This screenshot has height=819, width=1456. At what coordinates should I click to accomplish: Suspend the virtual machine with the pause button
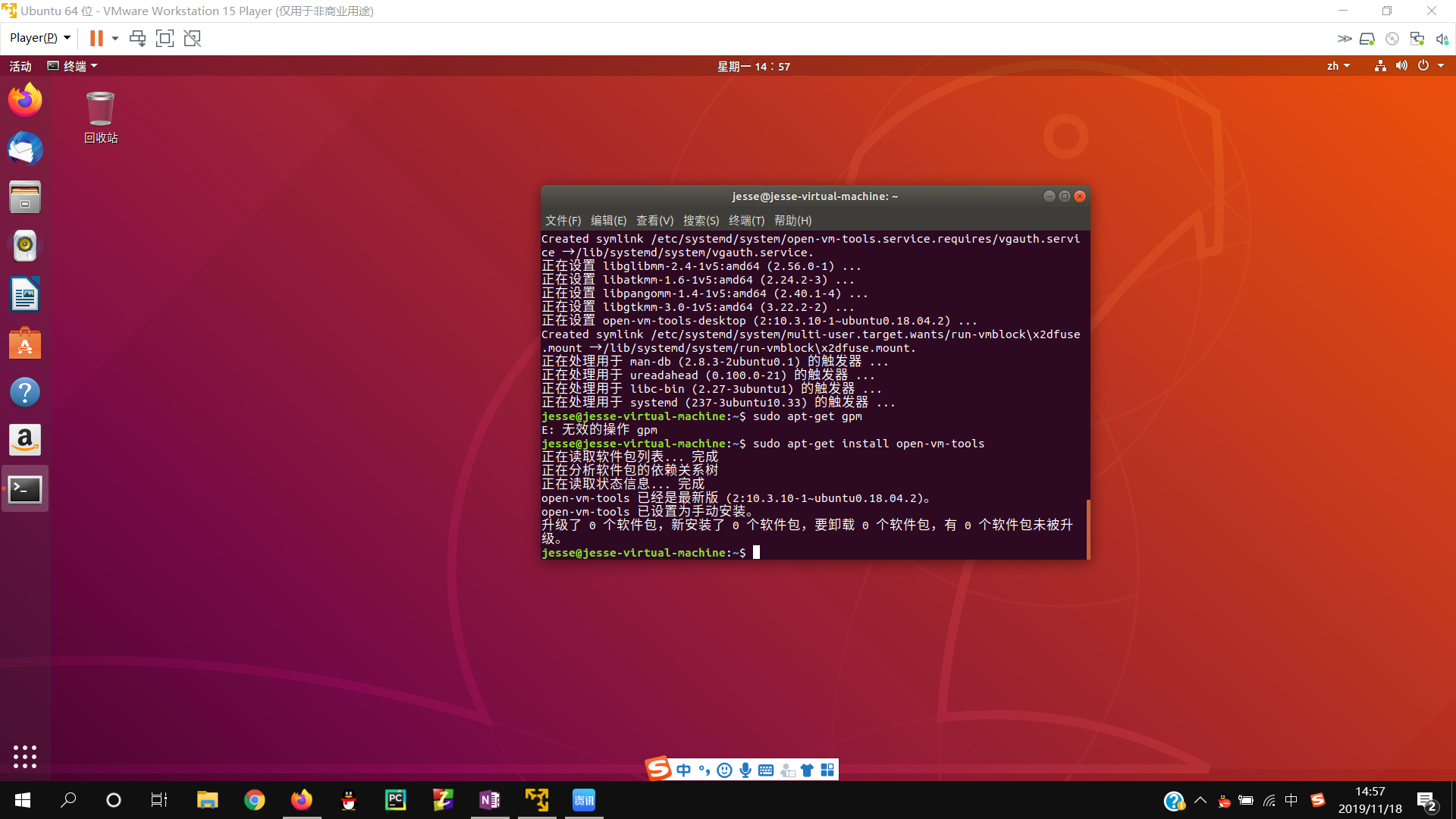pos(95,38)
